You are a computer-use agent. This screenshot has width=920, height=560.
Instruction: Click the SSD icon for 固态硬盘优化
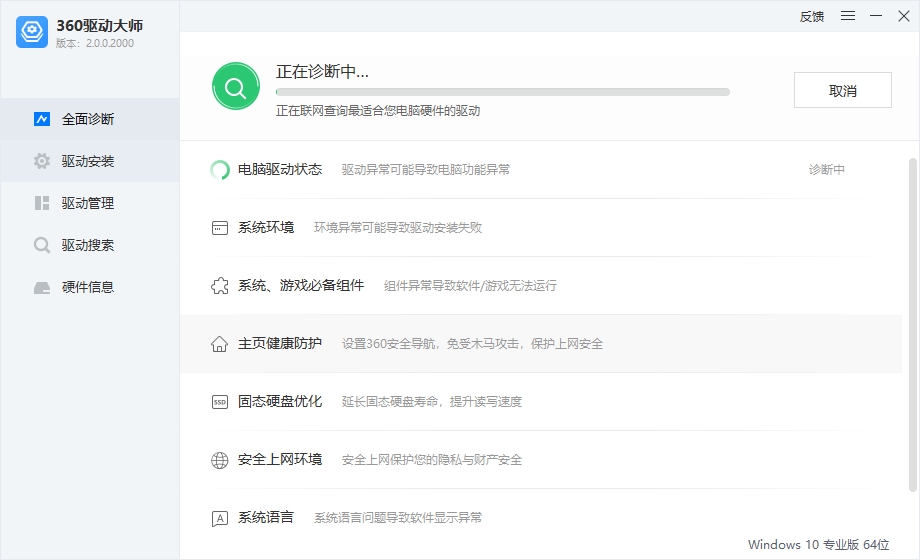point(220,402)
